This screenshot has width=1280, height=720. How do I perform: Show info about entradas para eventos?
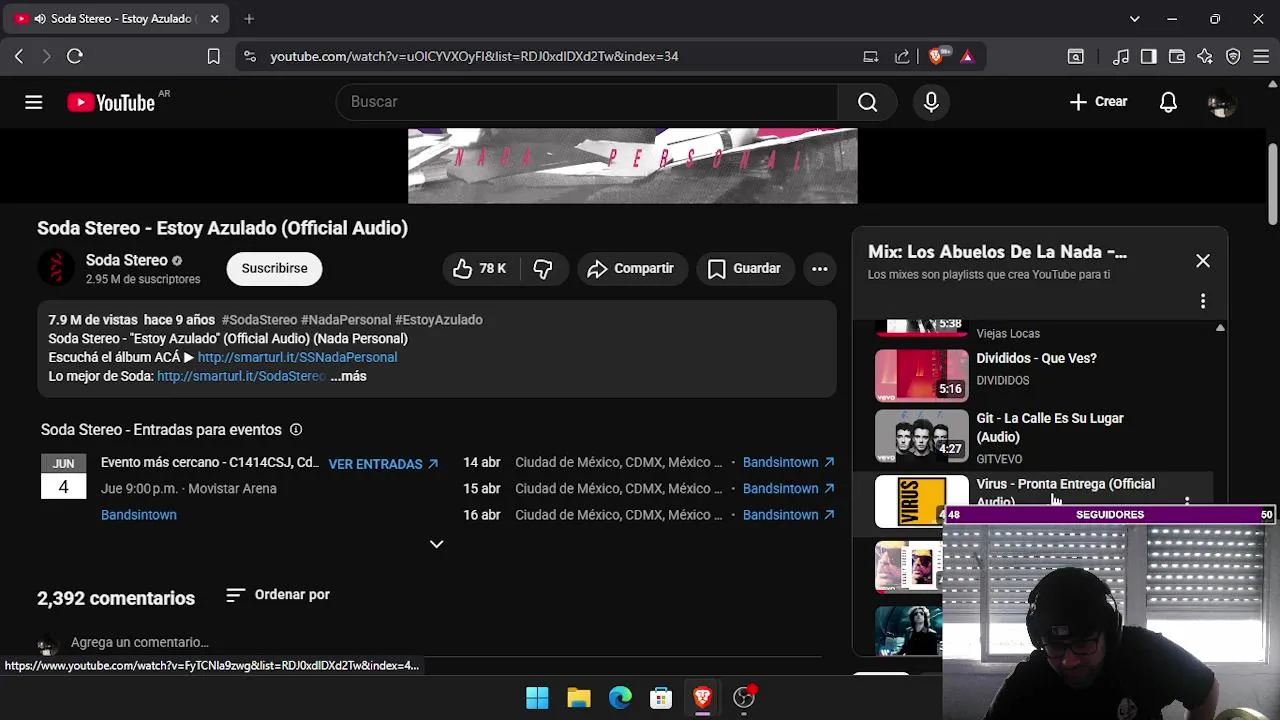tap(296, 430)
